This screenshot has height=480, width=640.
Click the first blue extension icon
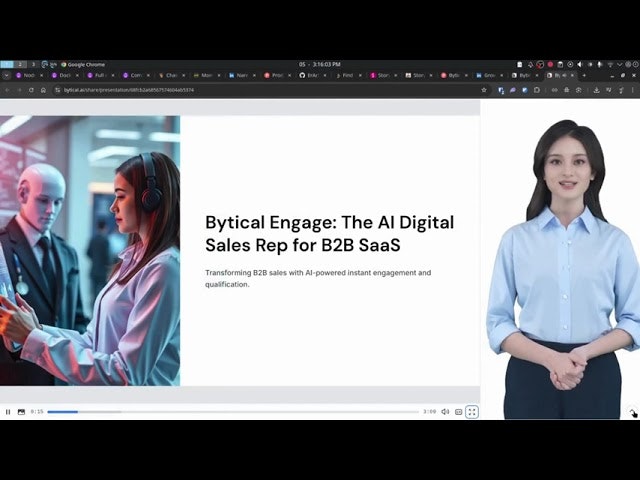pos(501,90)
